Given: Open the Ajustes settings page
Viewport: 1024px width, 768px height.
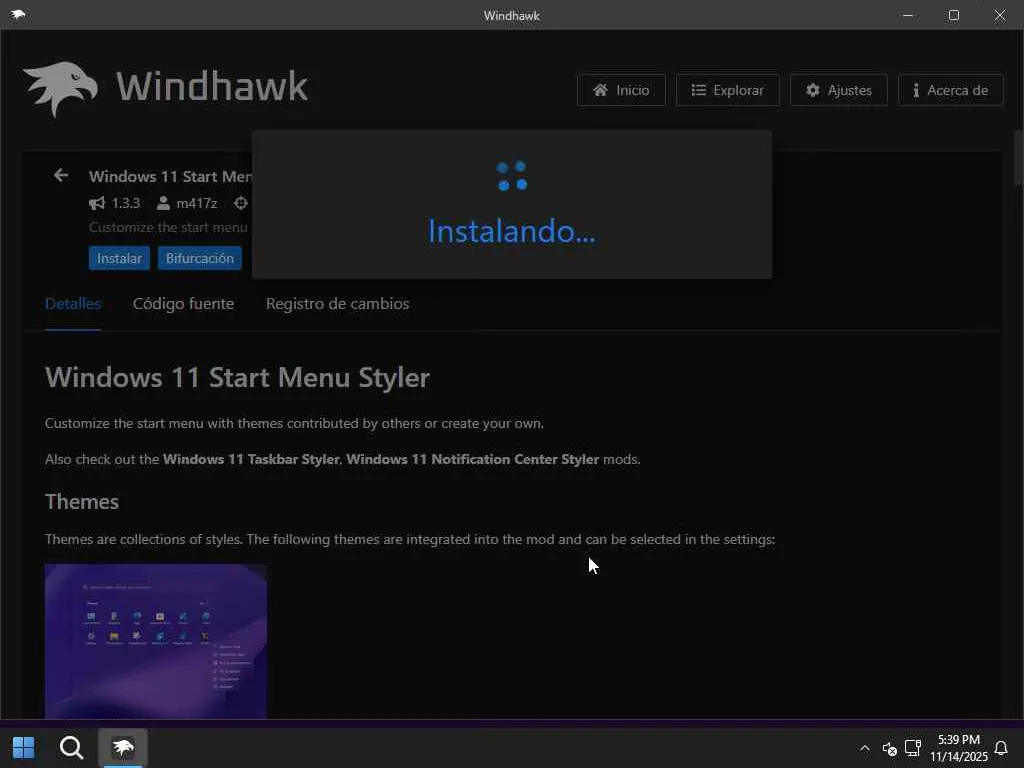Looking at the screenshot, I should pyautogui.click(x=839, y=90).
